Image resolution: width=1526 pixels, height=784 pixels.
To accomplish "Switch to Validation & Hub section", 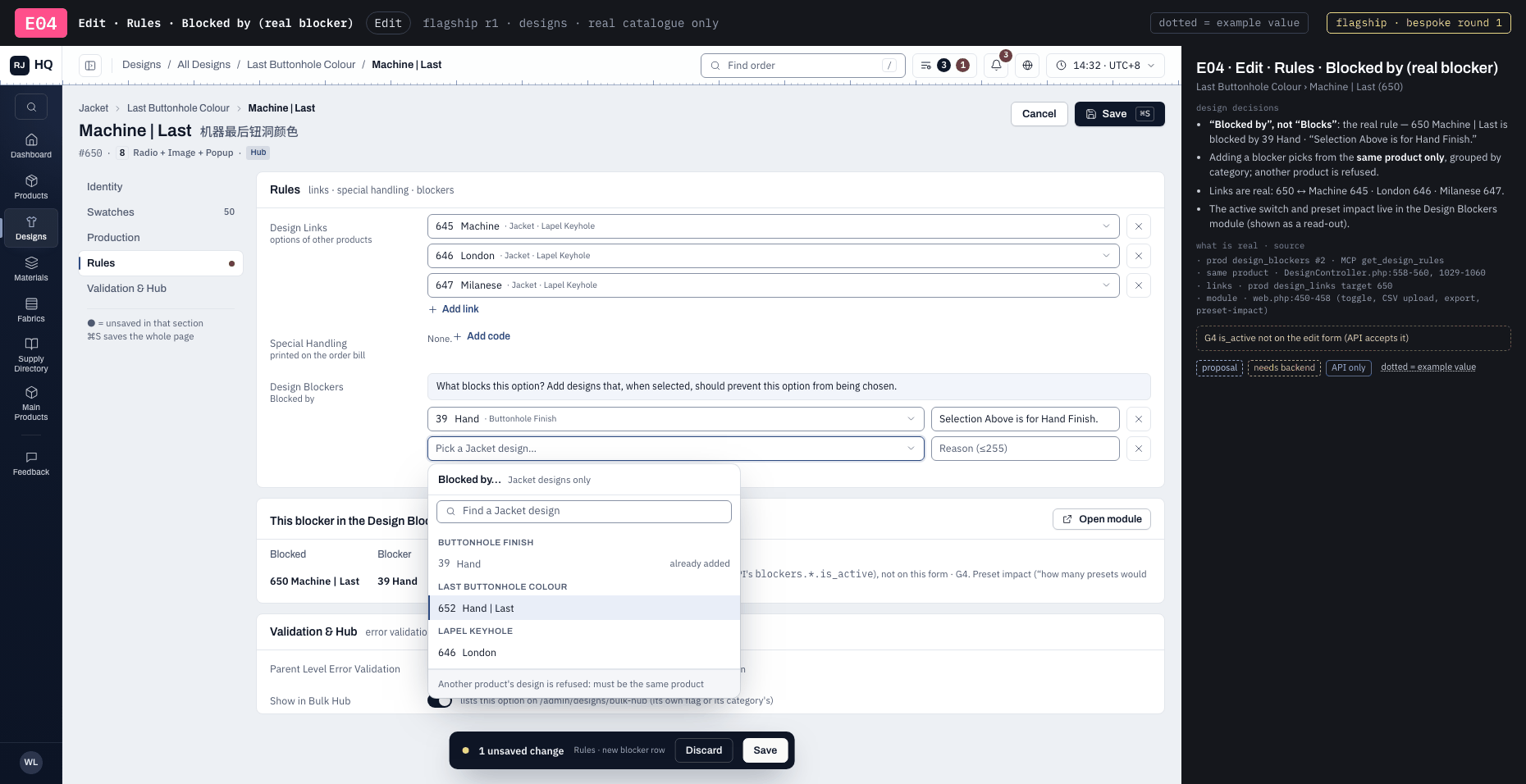I will (x=161, y=289).
